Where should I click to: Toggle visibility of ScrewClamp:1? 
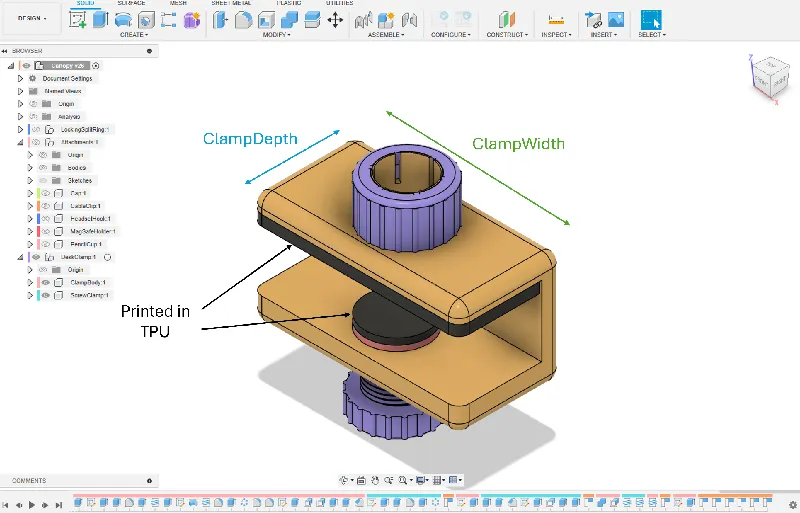[x=45, y=296]
